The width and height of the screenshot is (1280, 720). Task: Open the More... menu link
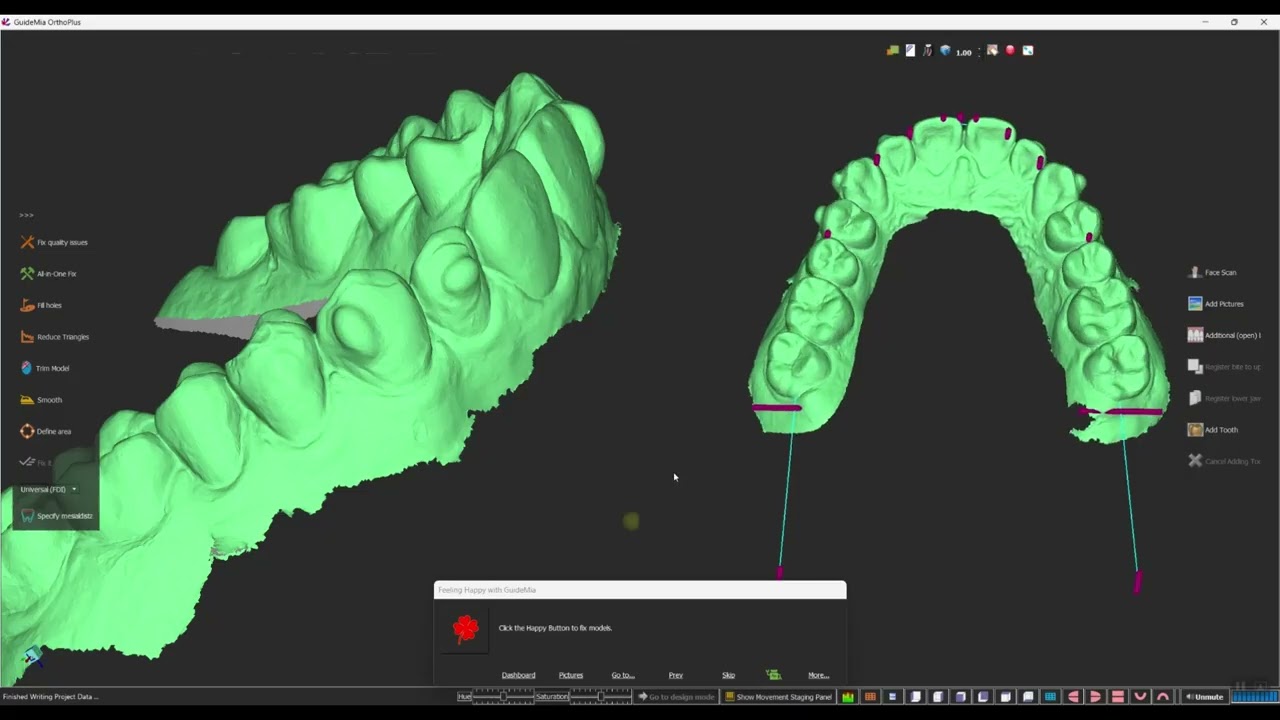click(x=819, y=675)
